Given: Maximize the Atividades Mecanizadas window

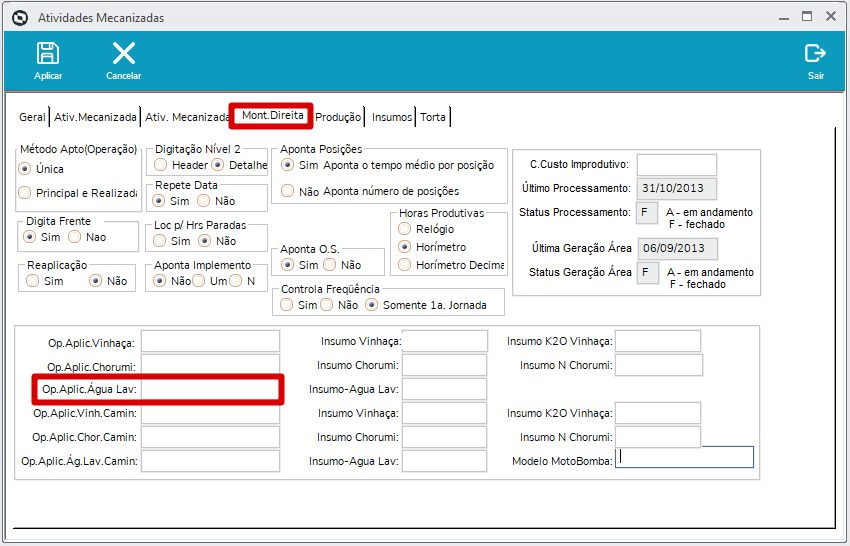Looking at the screenshot, I should point(807,16).
